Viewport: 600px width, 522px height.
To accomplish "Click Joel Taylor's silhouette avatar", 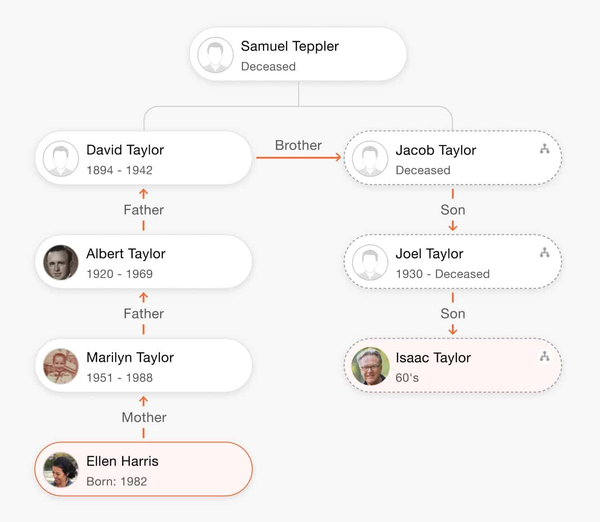I will [x=370, y=263].
